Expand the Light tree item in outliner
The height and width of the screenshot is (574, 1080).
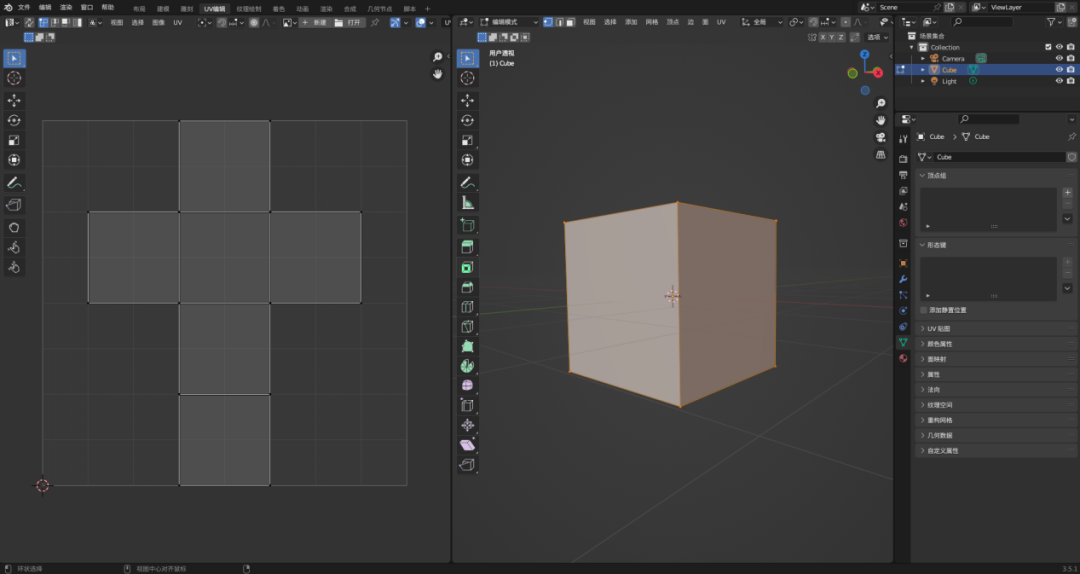click(x=923, y=81)
